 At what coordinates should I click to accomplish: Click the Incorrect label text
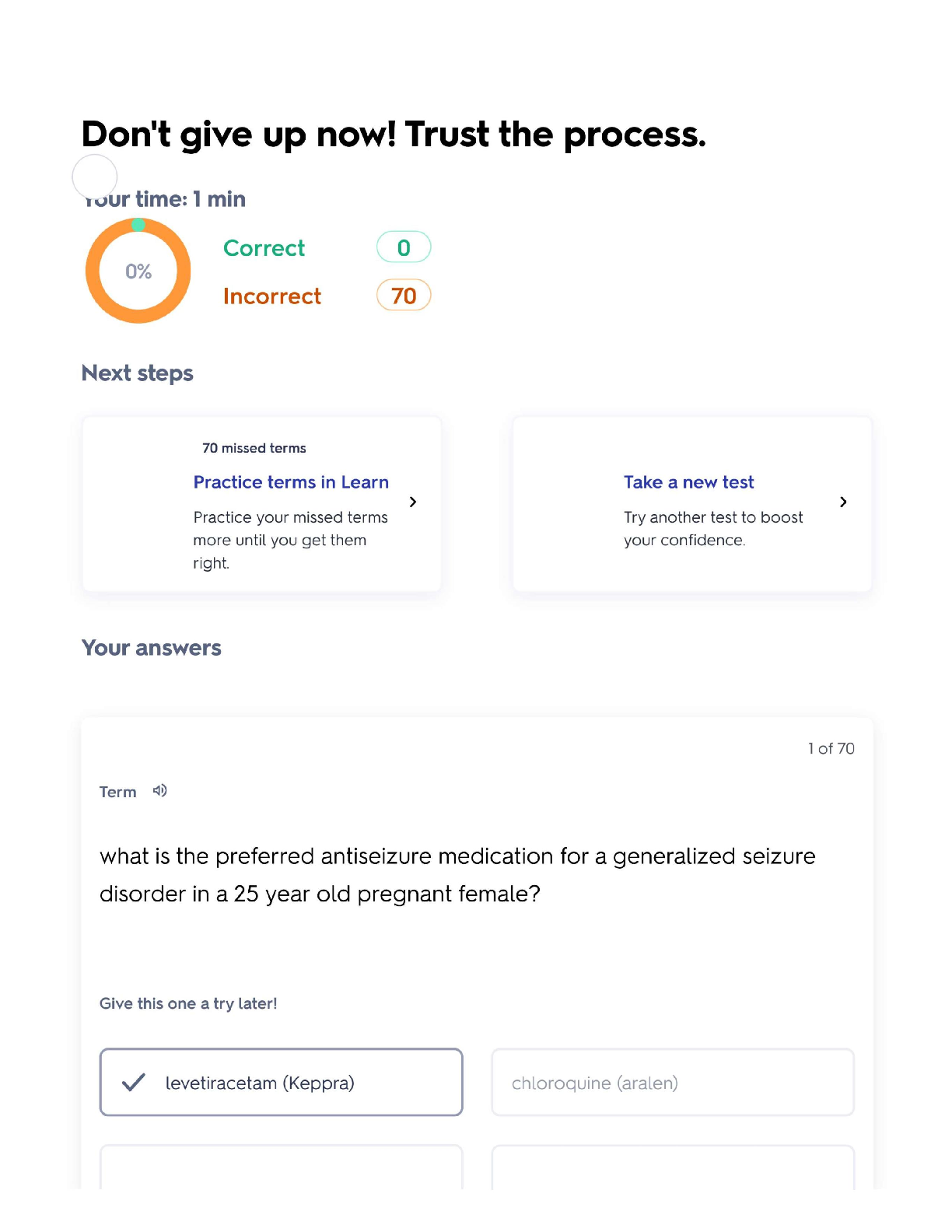click(x=271, y=296)
